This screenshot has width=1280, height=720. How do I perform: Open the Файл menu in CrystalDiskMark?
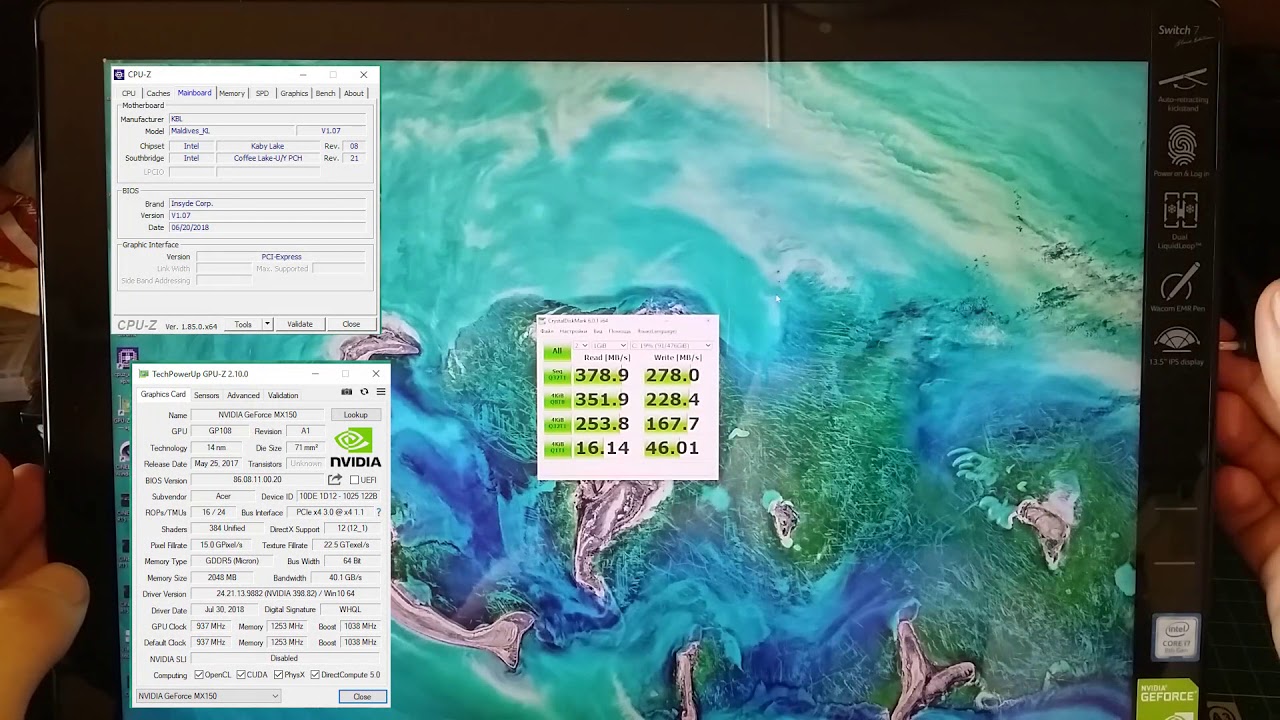pyautogui.click(x=548, y=331)
